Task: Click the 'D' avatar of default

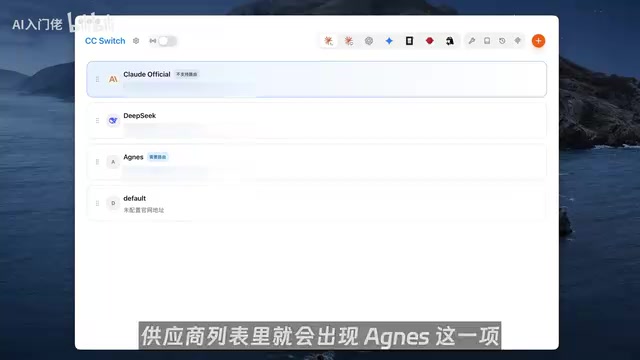Action: 113,203
